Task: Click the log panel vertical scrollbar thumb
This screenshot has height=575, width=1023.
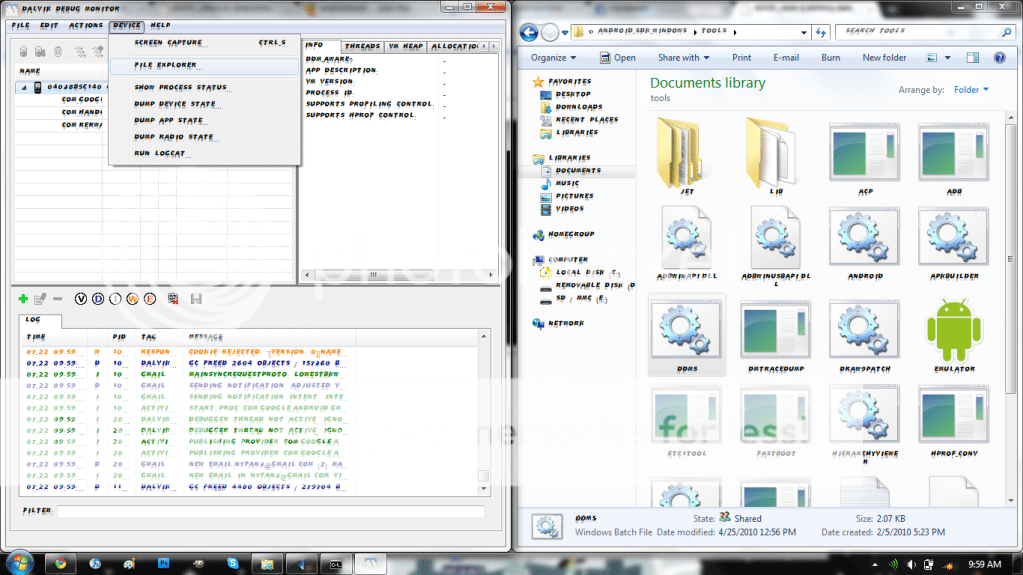Action: pos(483,476)
